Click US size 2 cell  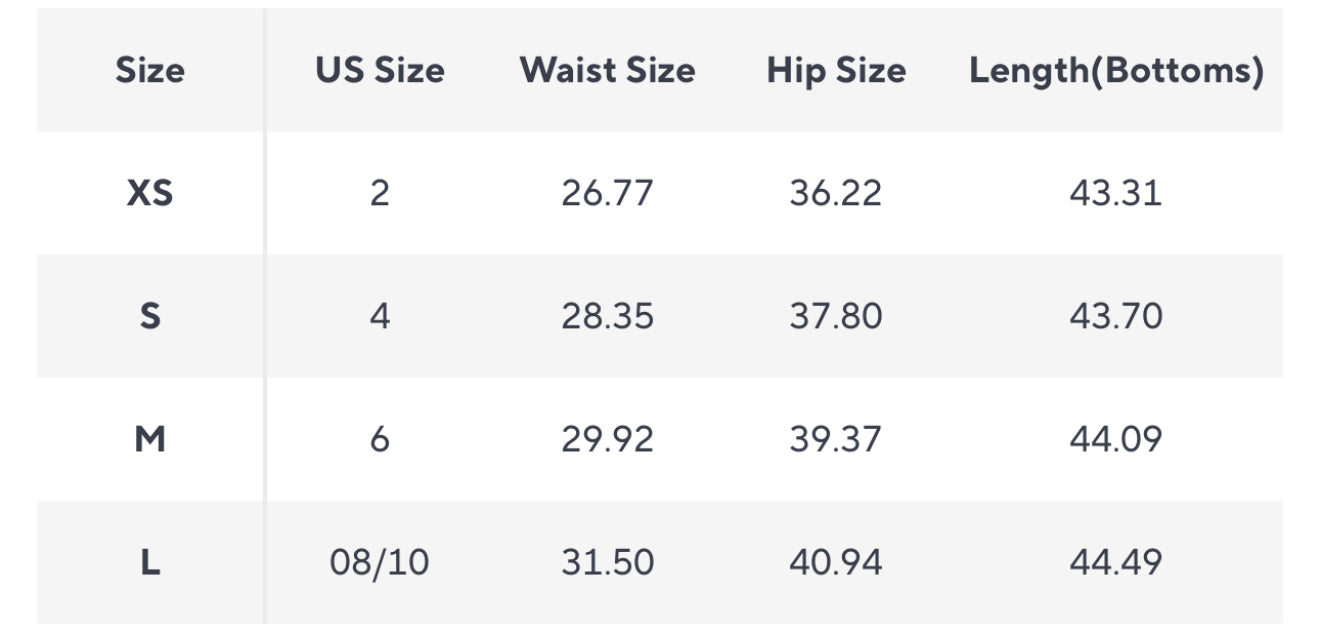380,193
